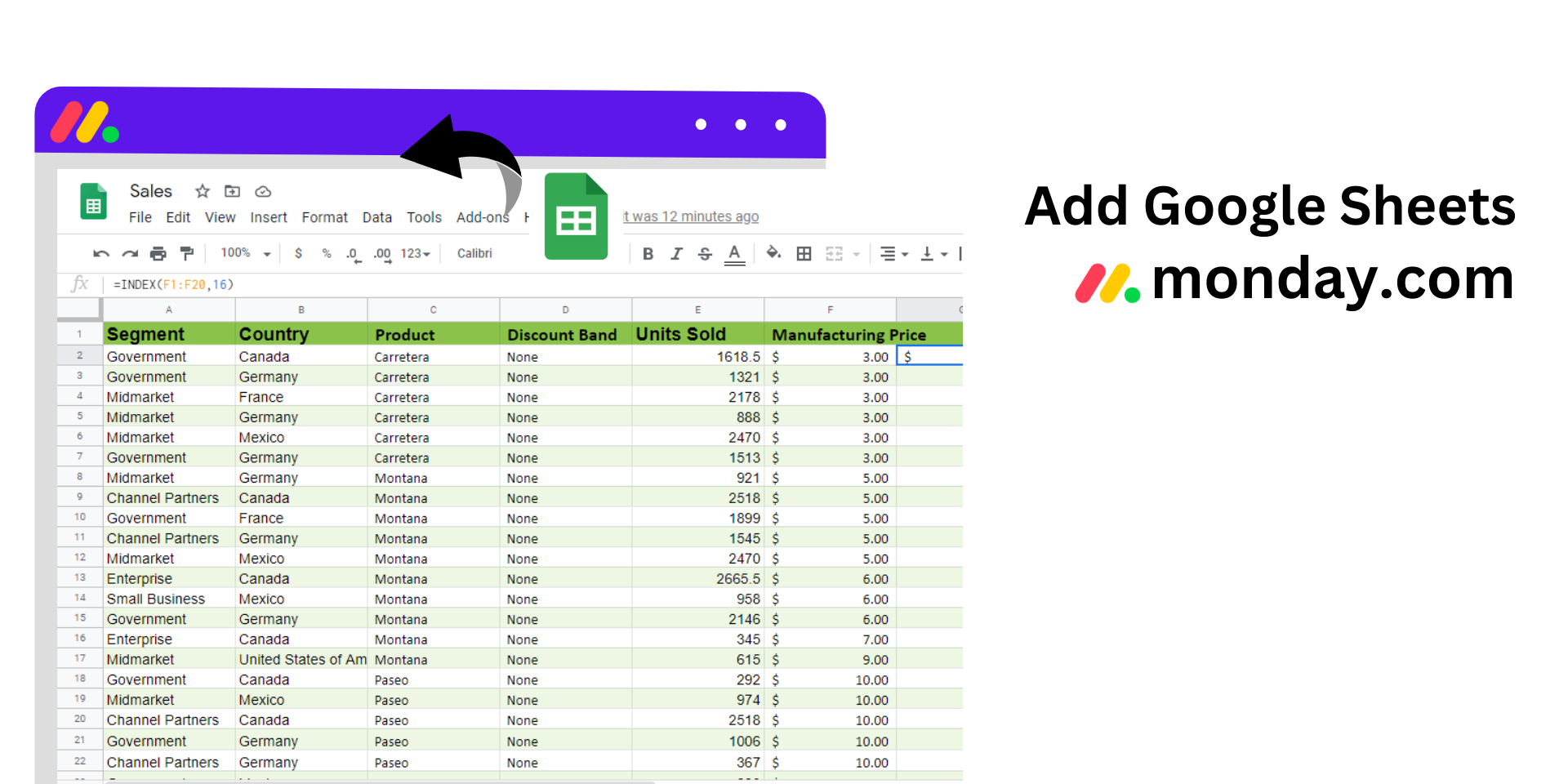Toggle Strikethrough formatting
This screenshot has height=784, width=1568.
[705, 254]
